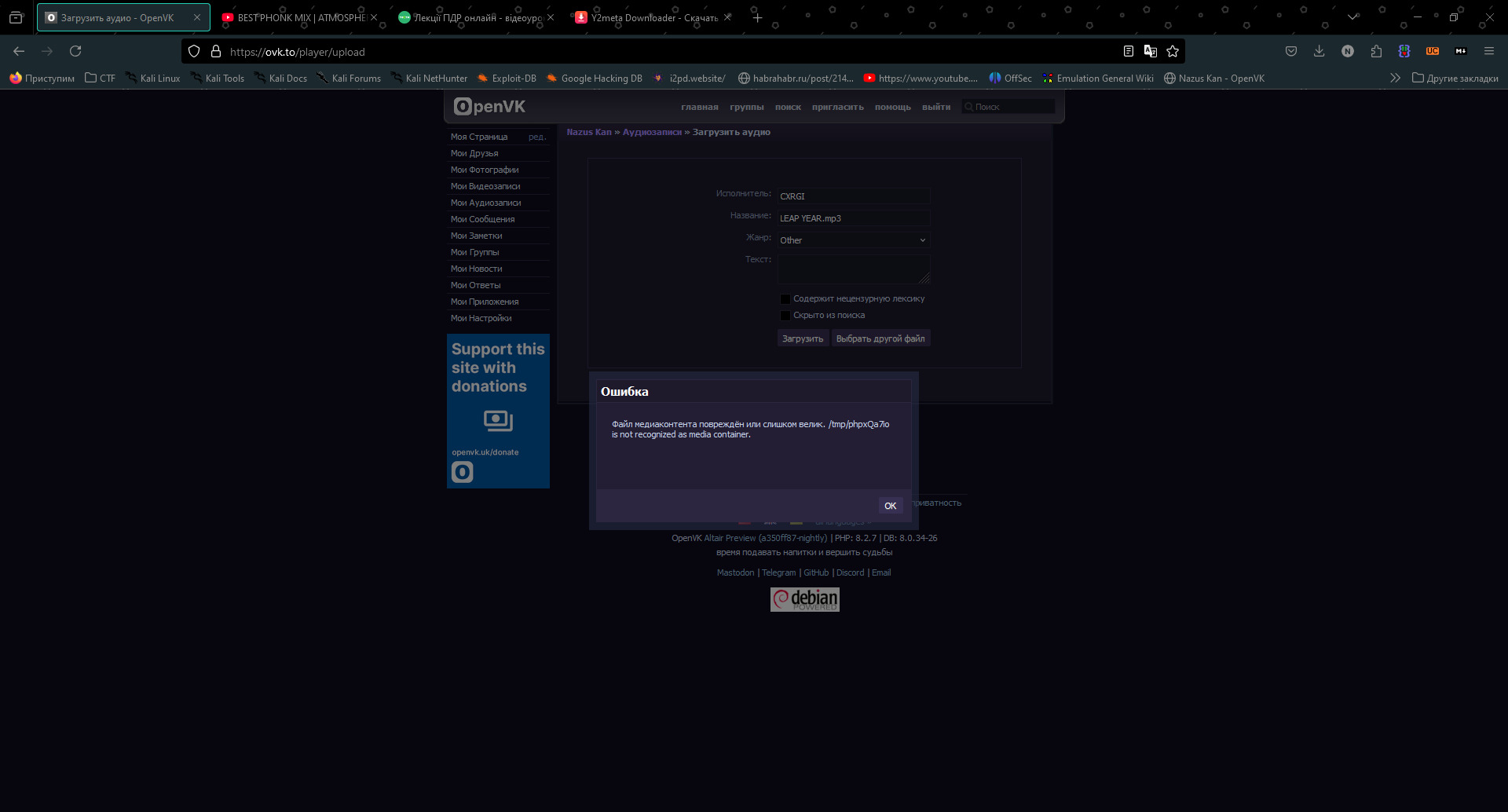1508x812 pixels.
Task: Open Мои Друзья in the sidebar
Action: [x=474, y=153]
